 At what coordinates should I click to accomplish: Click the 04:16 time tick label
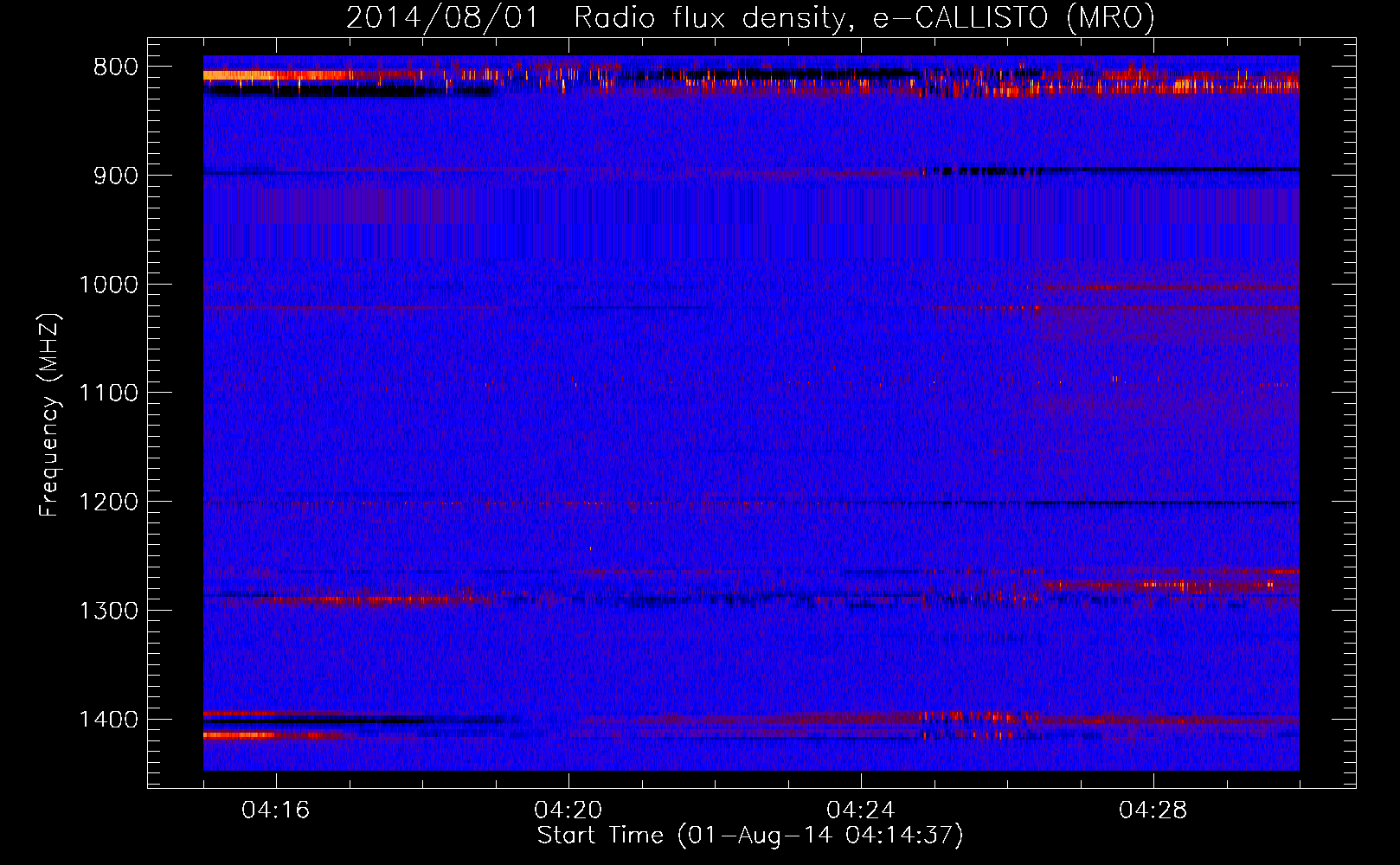[x=275, y=811]
